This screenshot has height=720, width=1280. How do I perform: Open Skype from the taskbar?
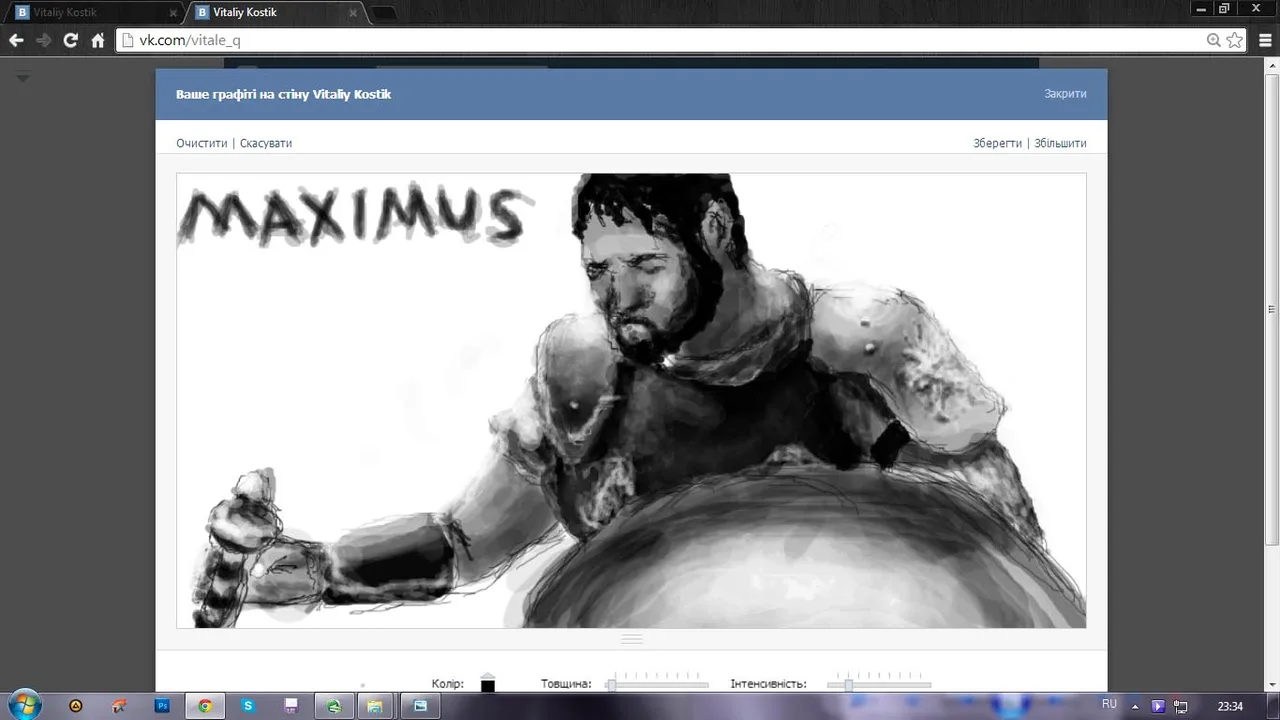click(x=248, y=705)
